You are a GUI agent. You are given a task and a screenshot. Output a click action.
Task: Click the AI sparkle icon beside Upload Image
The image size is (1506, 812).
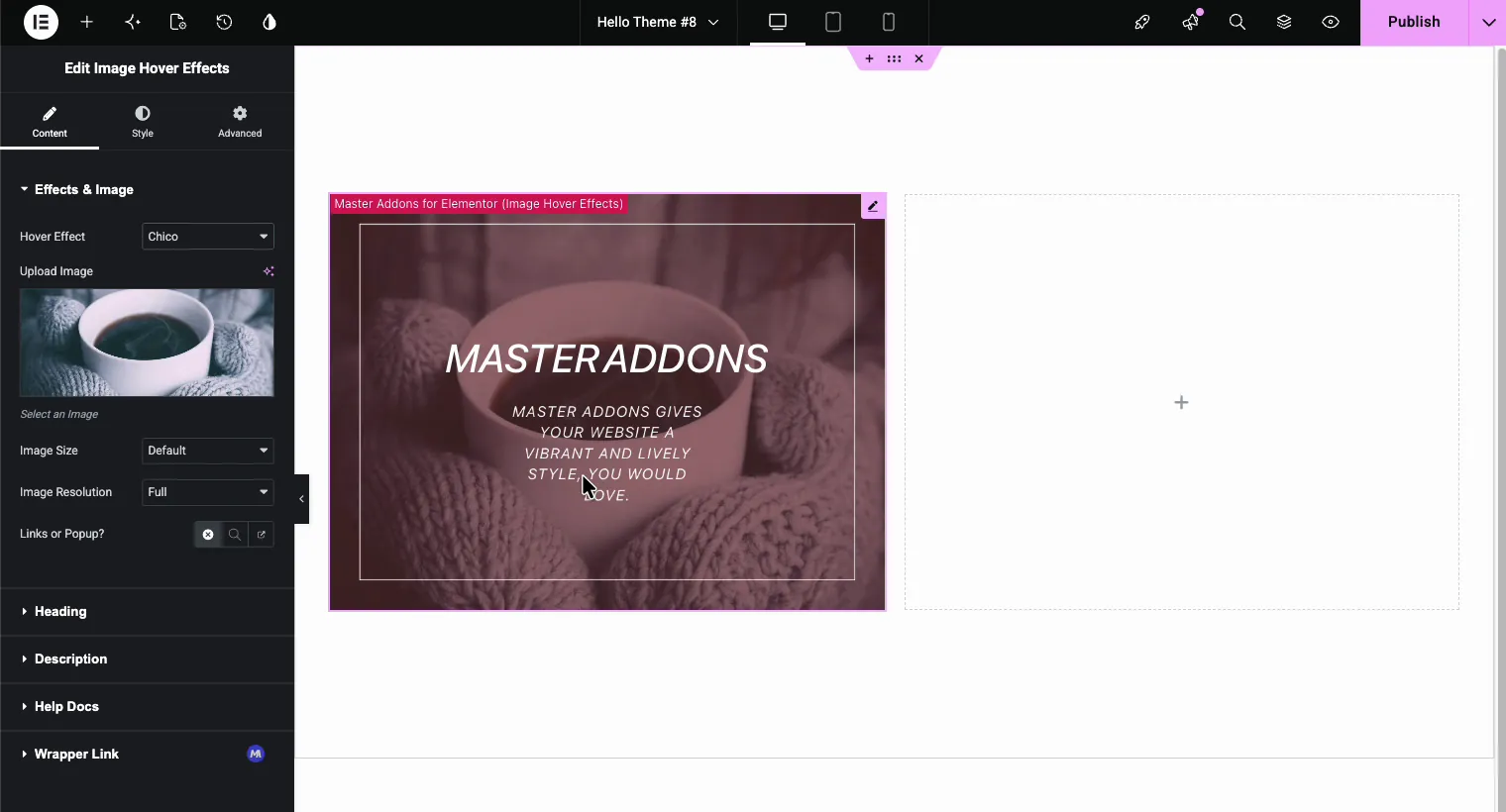[269, 271]
